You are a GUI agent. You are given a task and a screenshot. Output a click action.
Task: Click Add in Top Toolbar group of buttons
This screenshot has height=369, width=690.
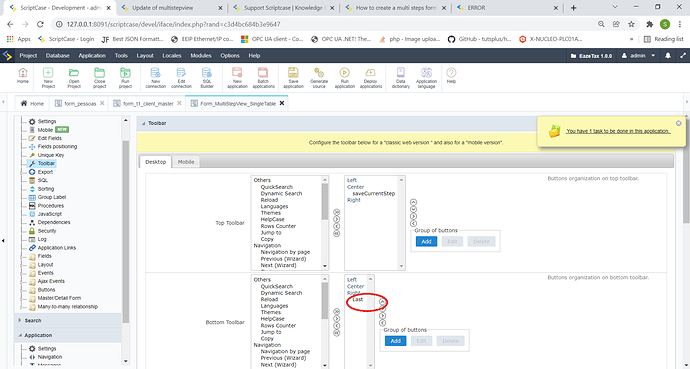point(426,241)
